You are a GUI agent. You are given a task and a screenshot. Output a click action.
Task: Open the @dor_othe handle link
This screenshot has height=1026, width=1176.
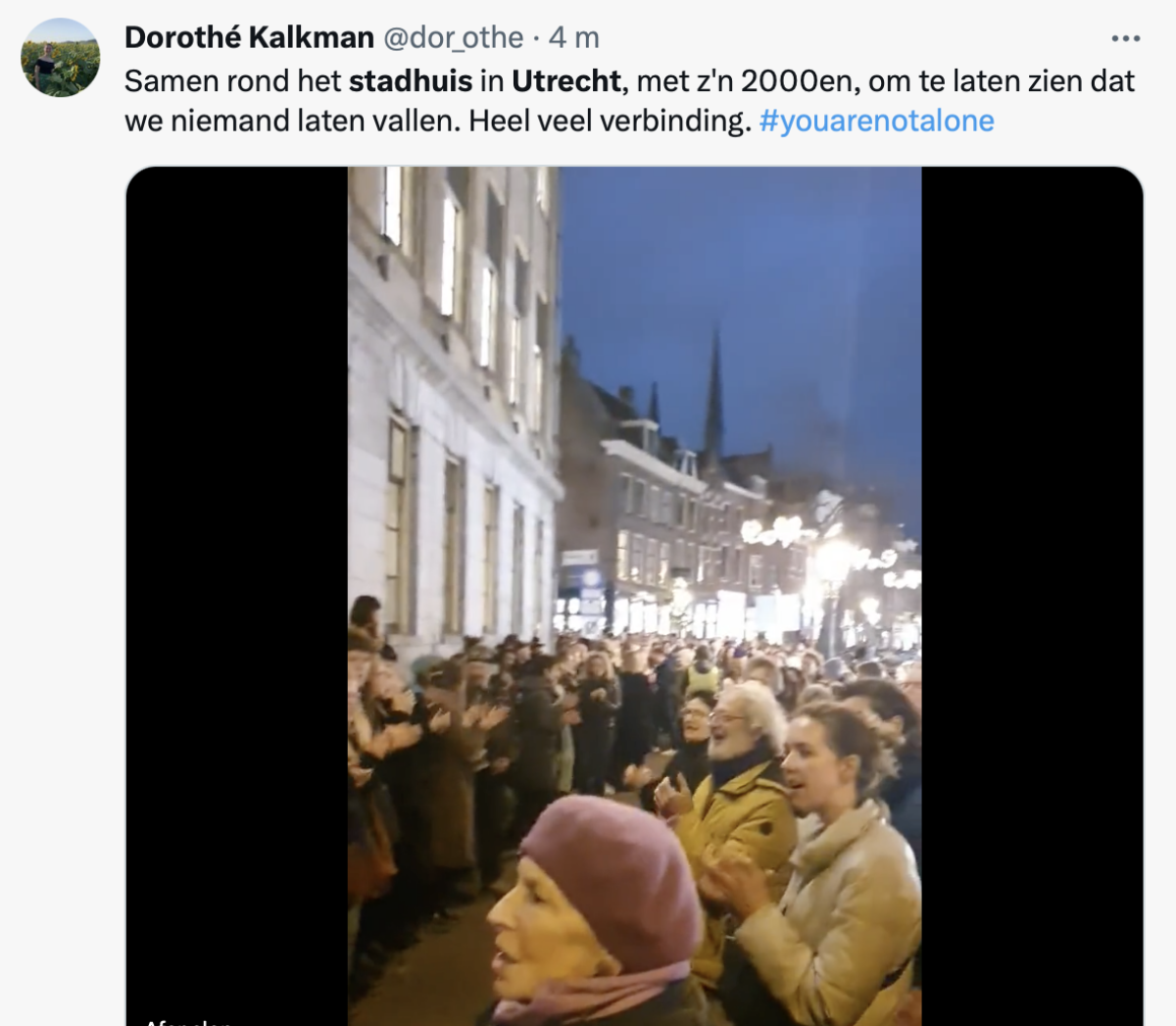(x=453, y=37)
